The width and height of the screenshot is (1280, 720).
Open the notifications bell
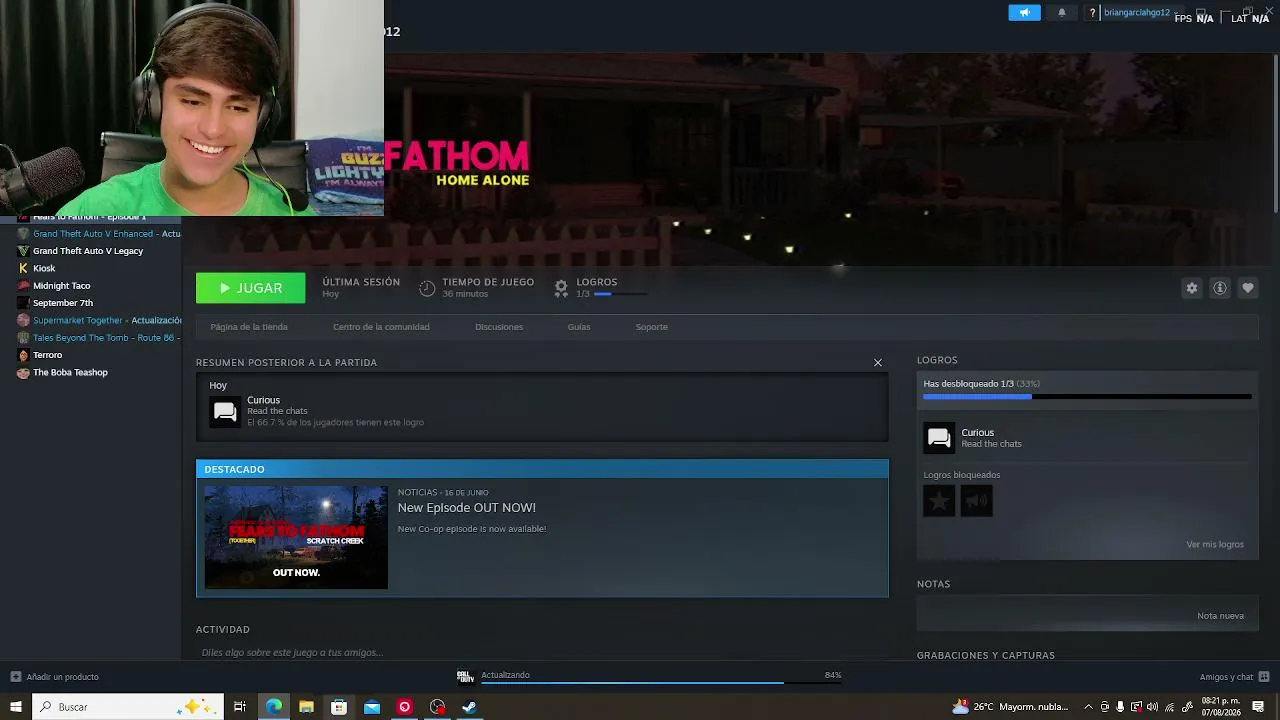point(1062,13)
